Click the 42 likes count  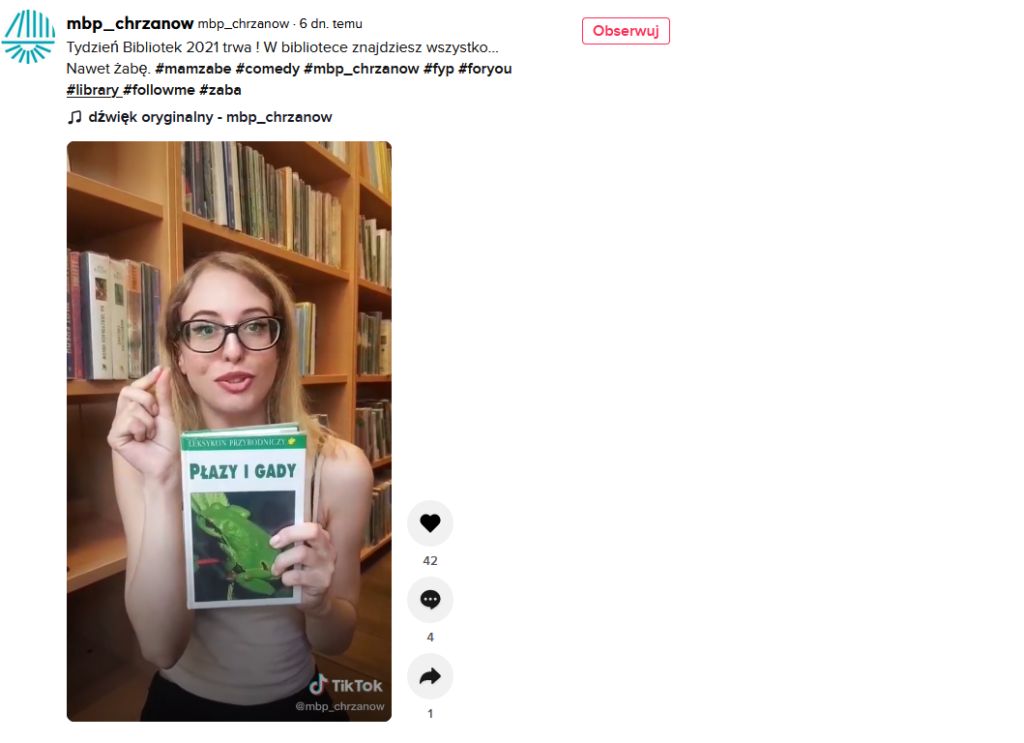[x=430, y=561]
